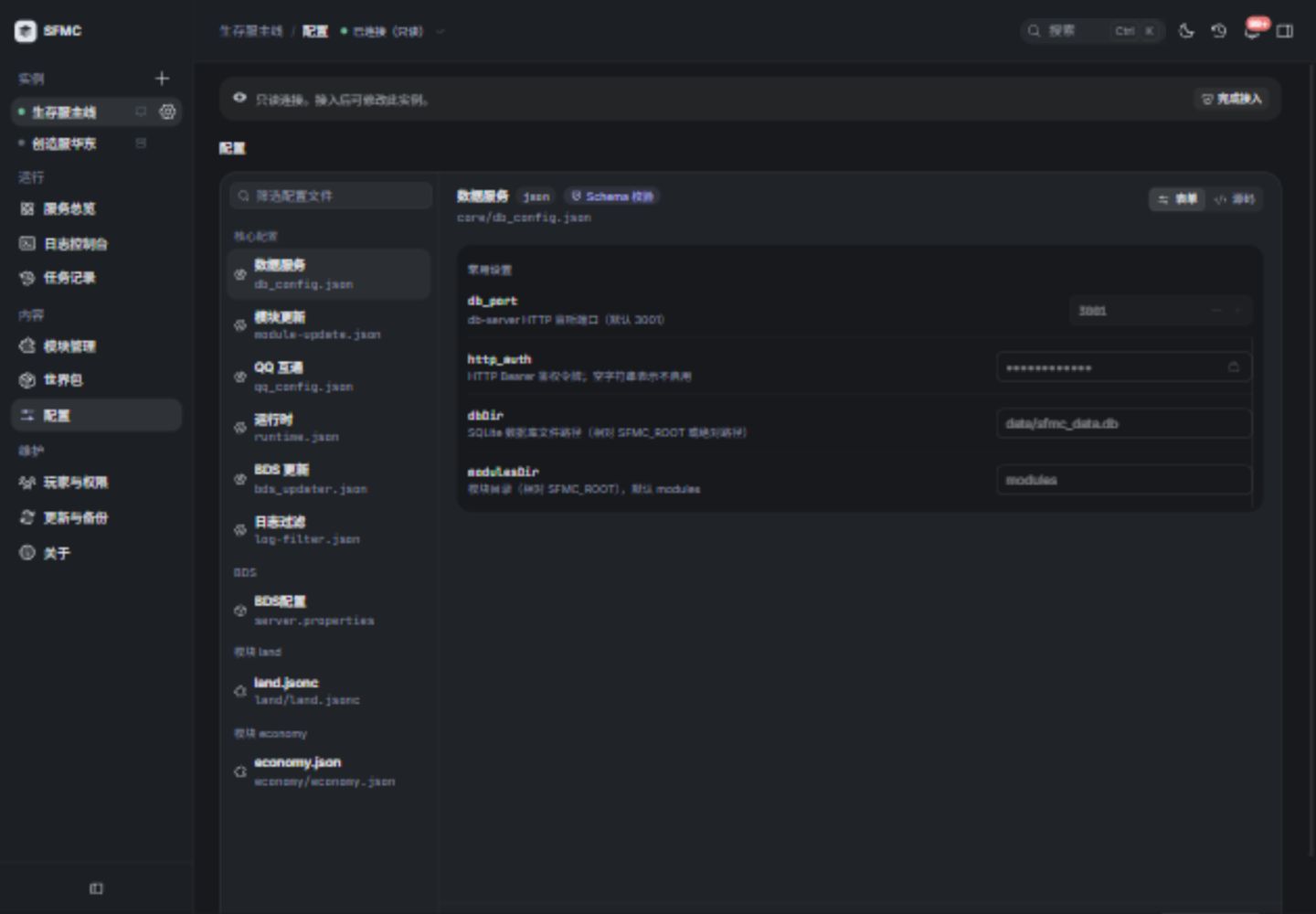Click the filter config files search box

(331, 196)
